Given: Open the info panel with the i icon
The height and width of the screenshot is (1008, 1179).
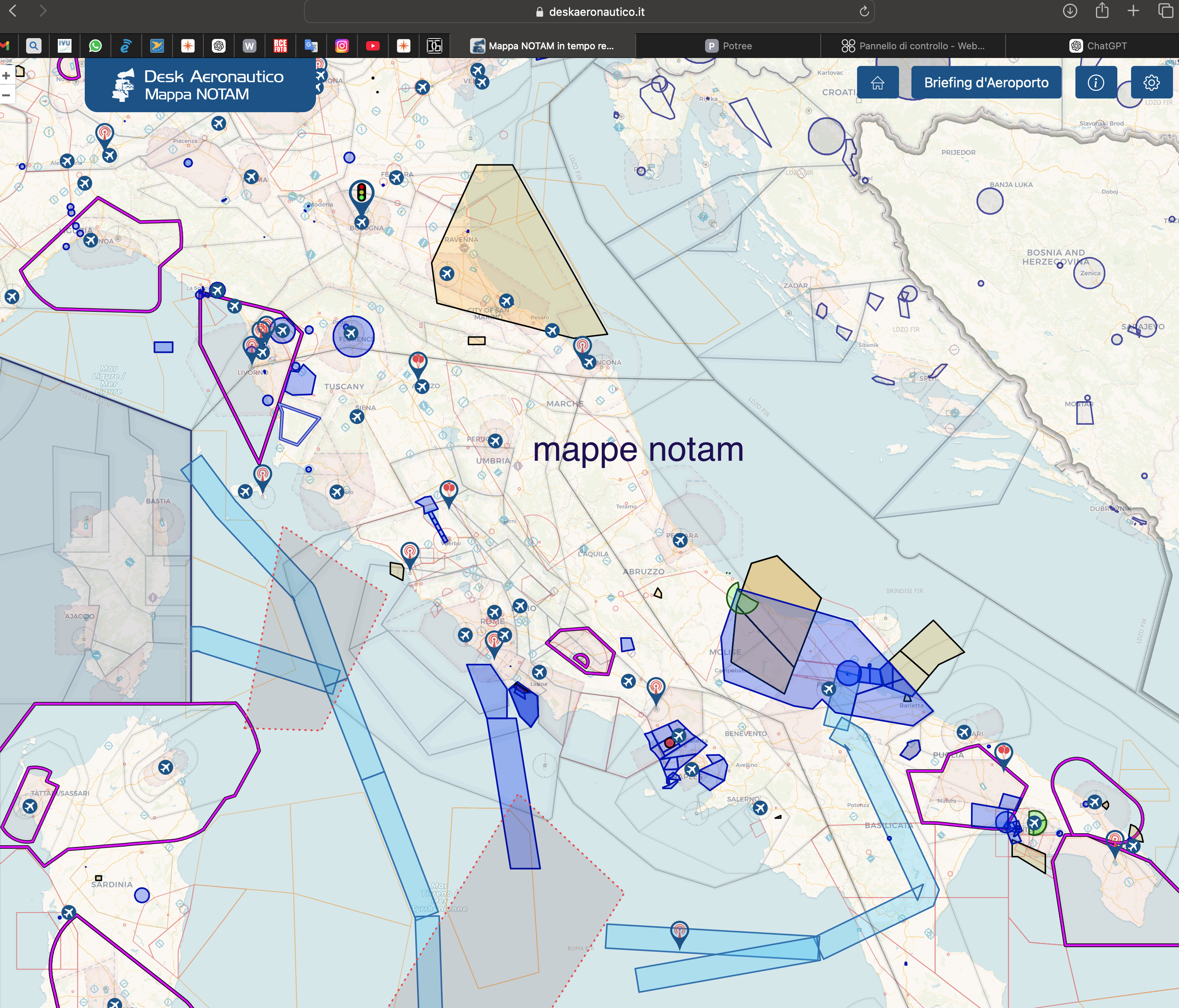Looking at the screenshot, I should click(1096, 83).
